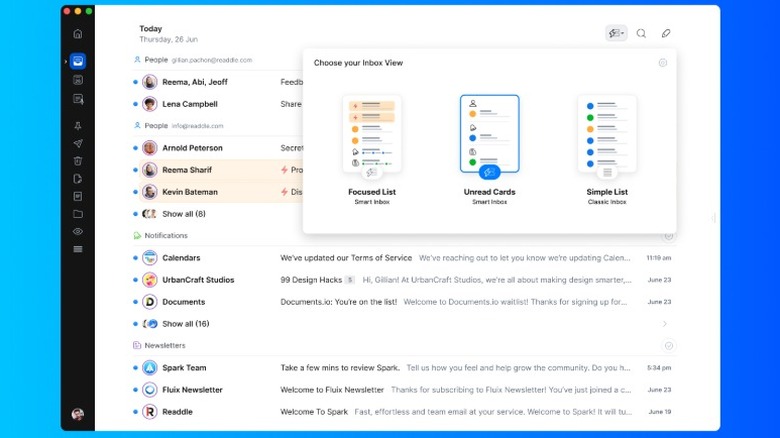The height and width of the screenshot is (438, 780).
Task: Click the Newsletters section icon
Action: click(137, 345)
